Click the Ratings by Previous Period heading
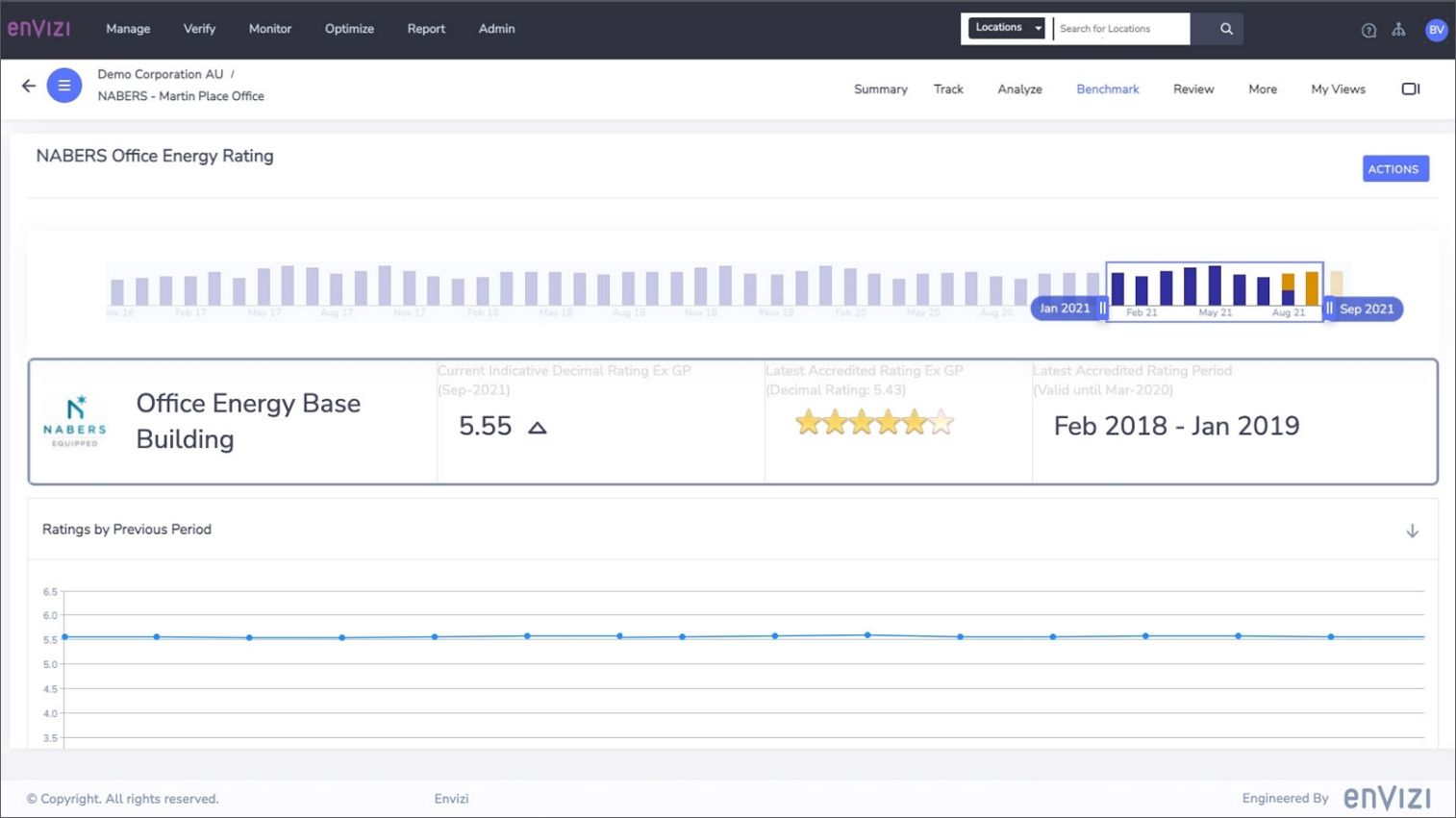This screenshot has width=1456, height=818. 127,530
